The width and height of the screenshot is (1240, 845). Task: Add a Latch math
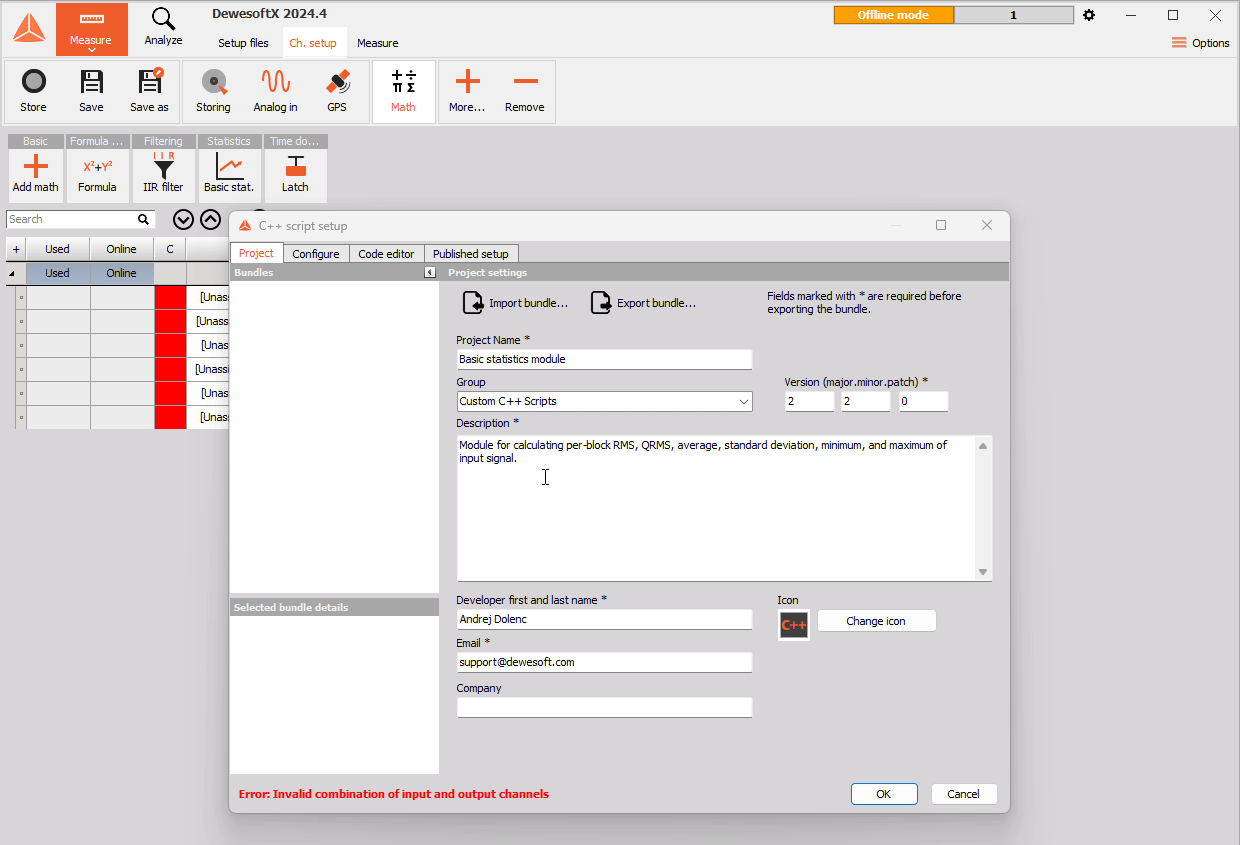[x=295, y=174]
